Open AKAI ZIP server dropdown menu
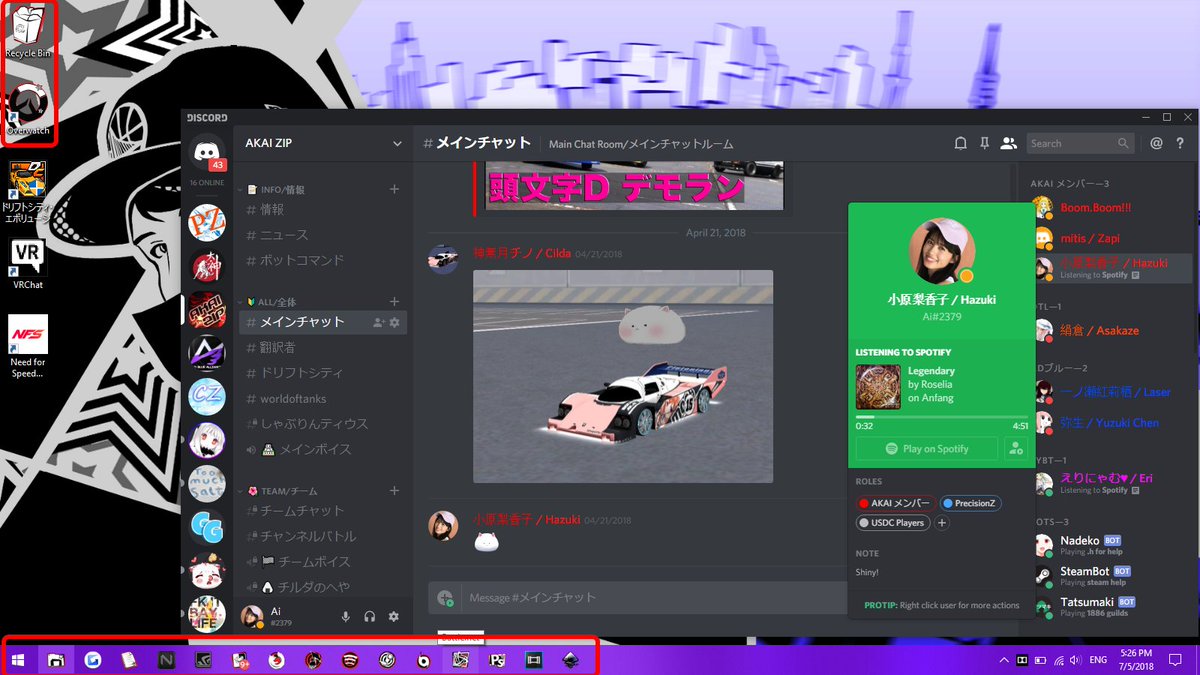1200x675 pixels. pyautogui.click(x=397, y=144)
